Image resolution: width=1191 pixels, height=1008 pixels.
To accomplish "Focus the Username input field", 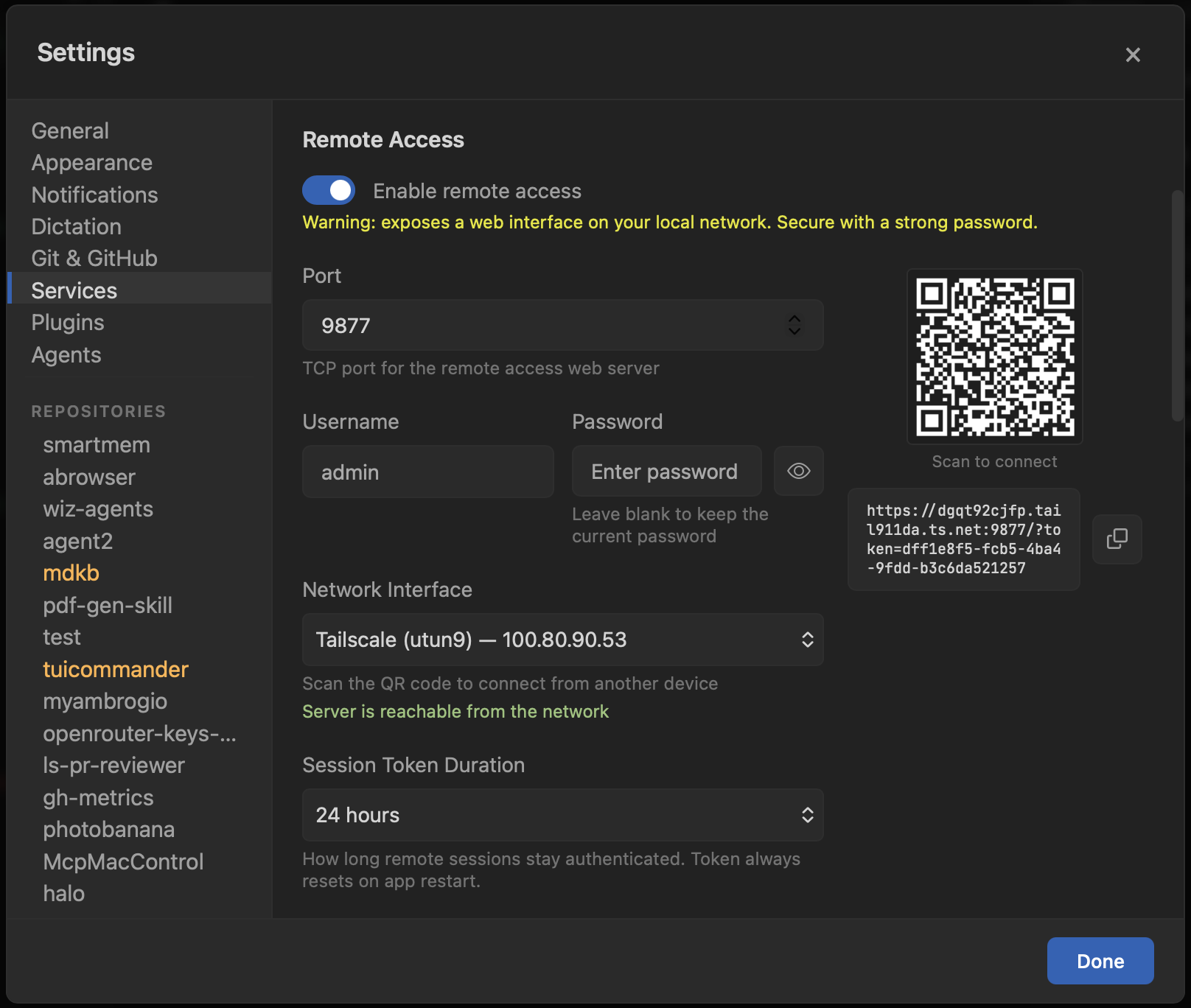I will pos(427,471).
